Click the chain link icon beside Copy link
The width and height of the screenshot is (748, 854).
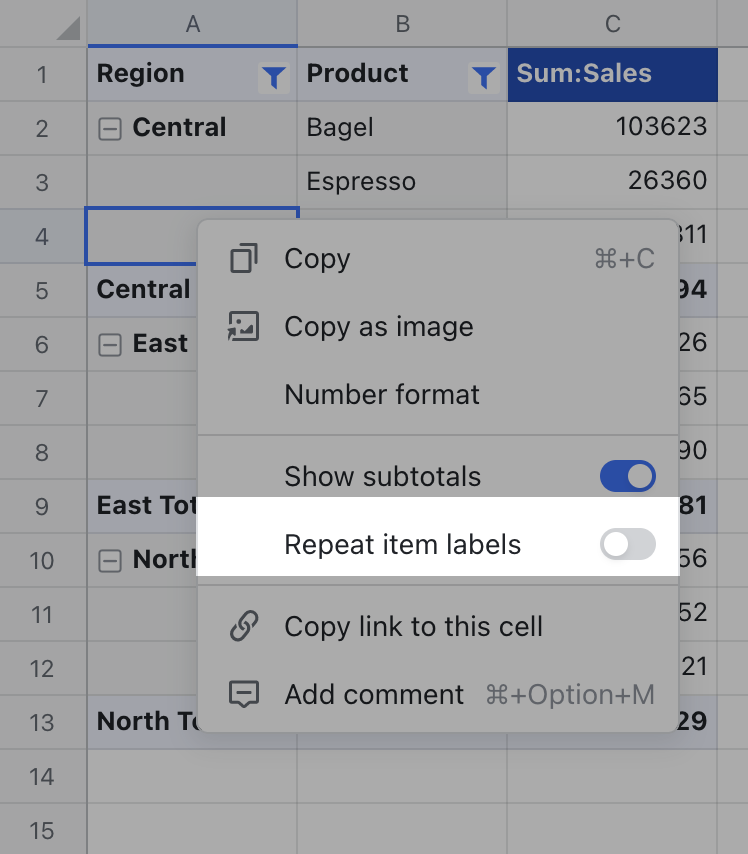244,626
